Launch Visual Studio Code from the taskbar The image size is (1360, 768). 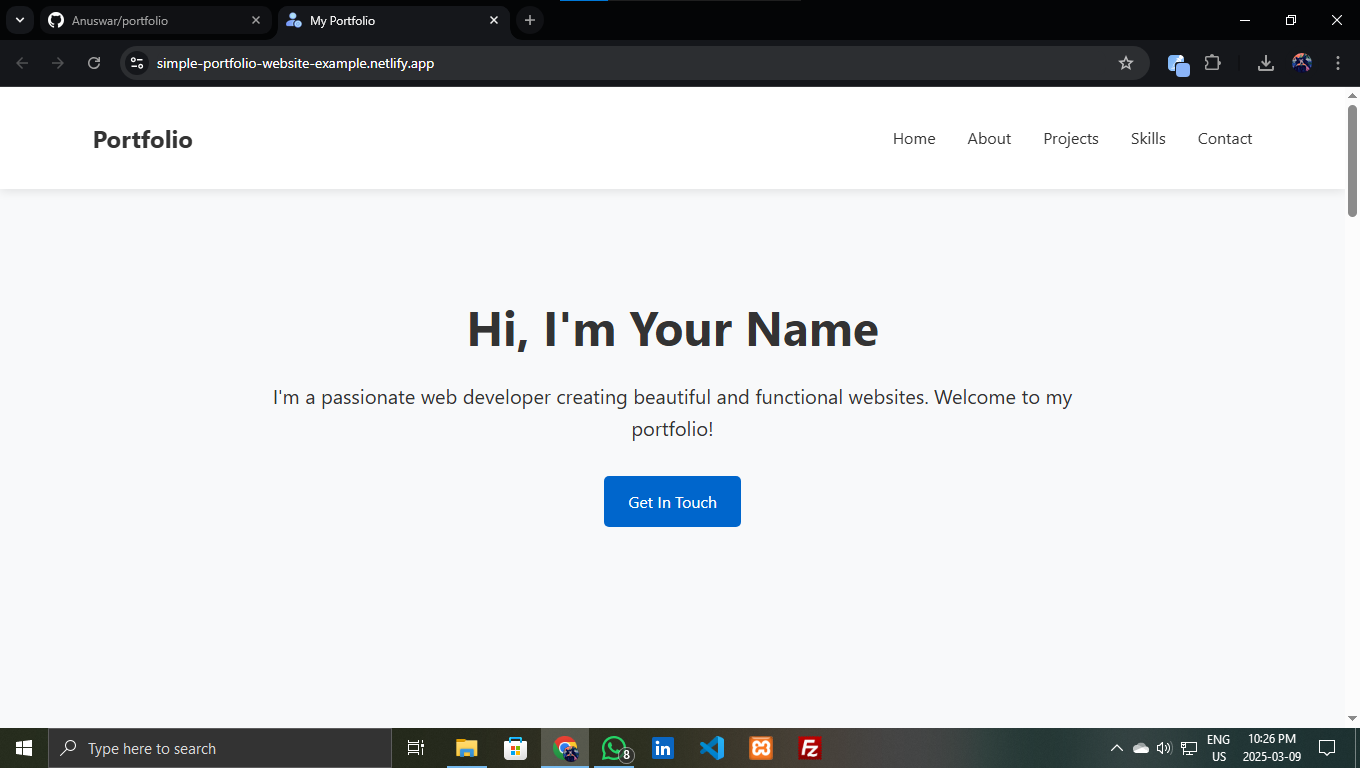pyautogui.click(x=711, y=747)
